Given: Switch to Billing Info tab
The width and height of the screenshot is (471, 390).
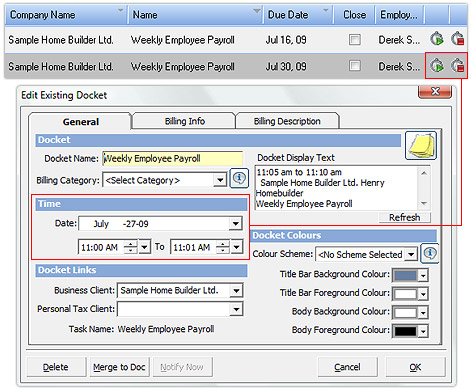Looking at the screenshot, I should [x=185, y=121].
